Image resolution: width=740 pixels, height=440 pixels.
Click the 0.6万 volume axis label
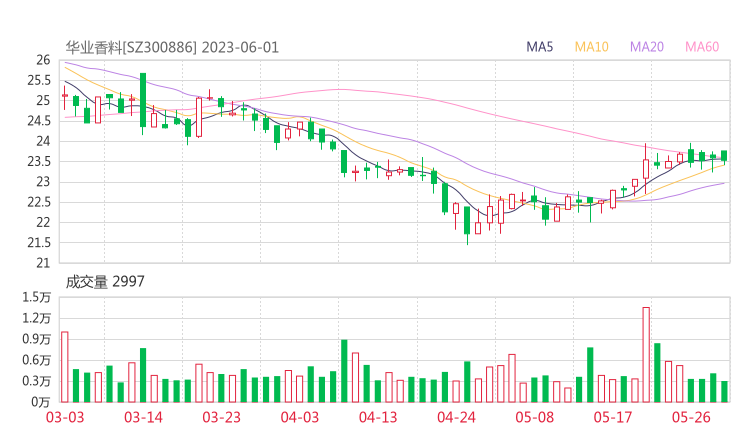(x=36, y=360)
